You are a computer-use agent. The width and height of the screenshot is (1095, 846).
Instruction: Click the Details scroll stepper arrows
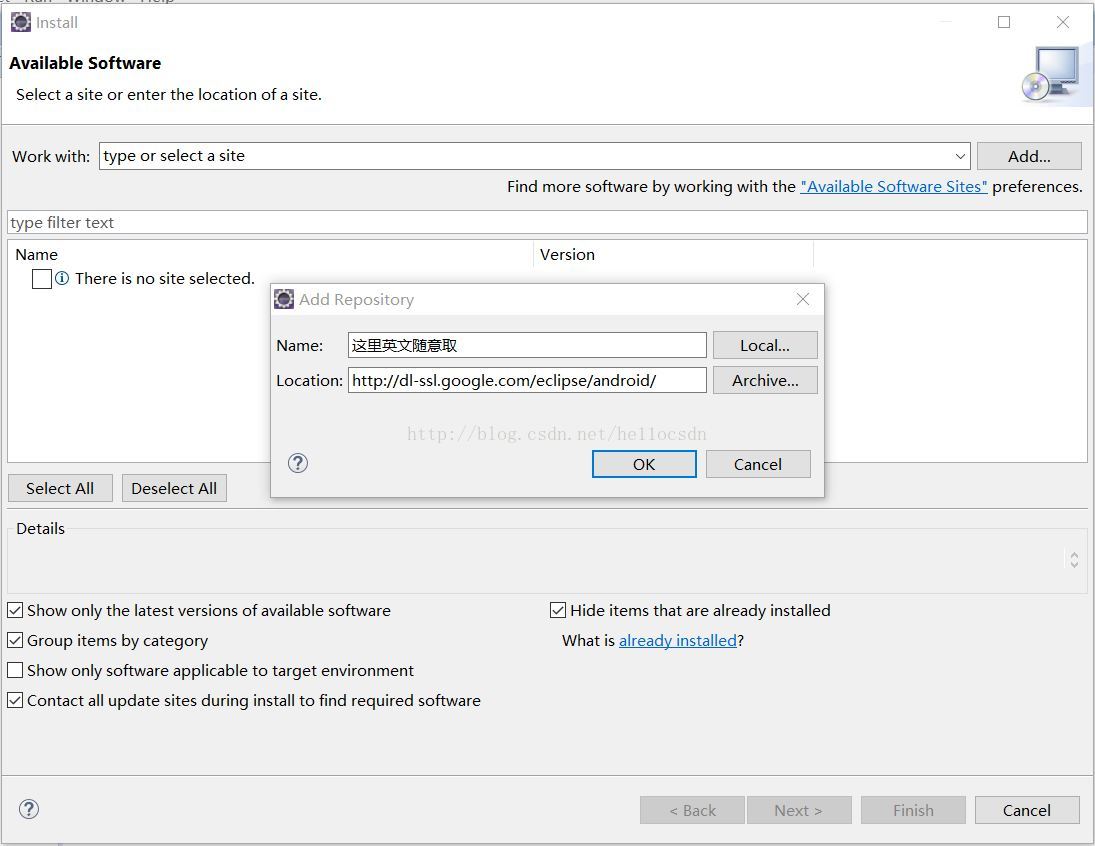1074,560
